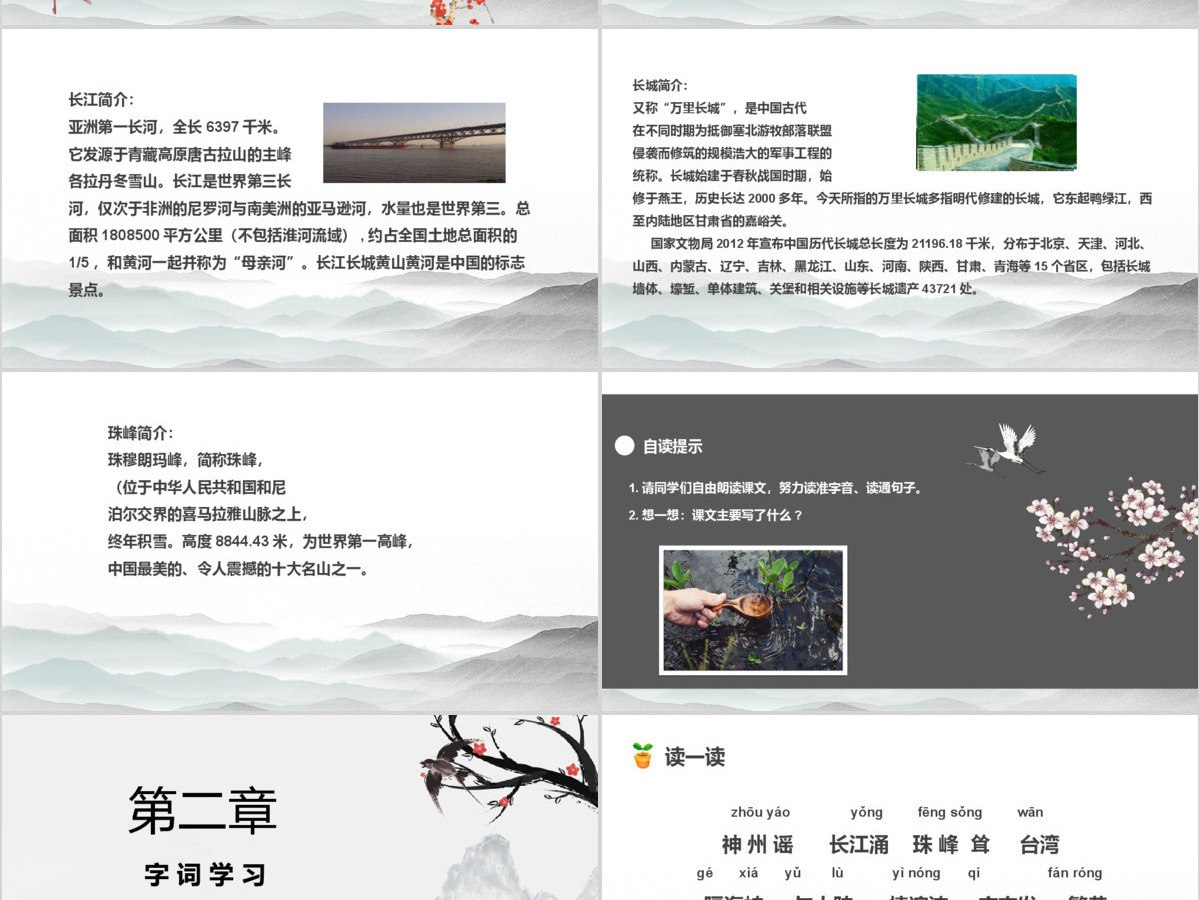The image size is (1200, 900).
Task: Click the pinyin wān above 台湾
Action: pos(1030,812)
